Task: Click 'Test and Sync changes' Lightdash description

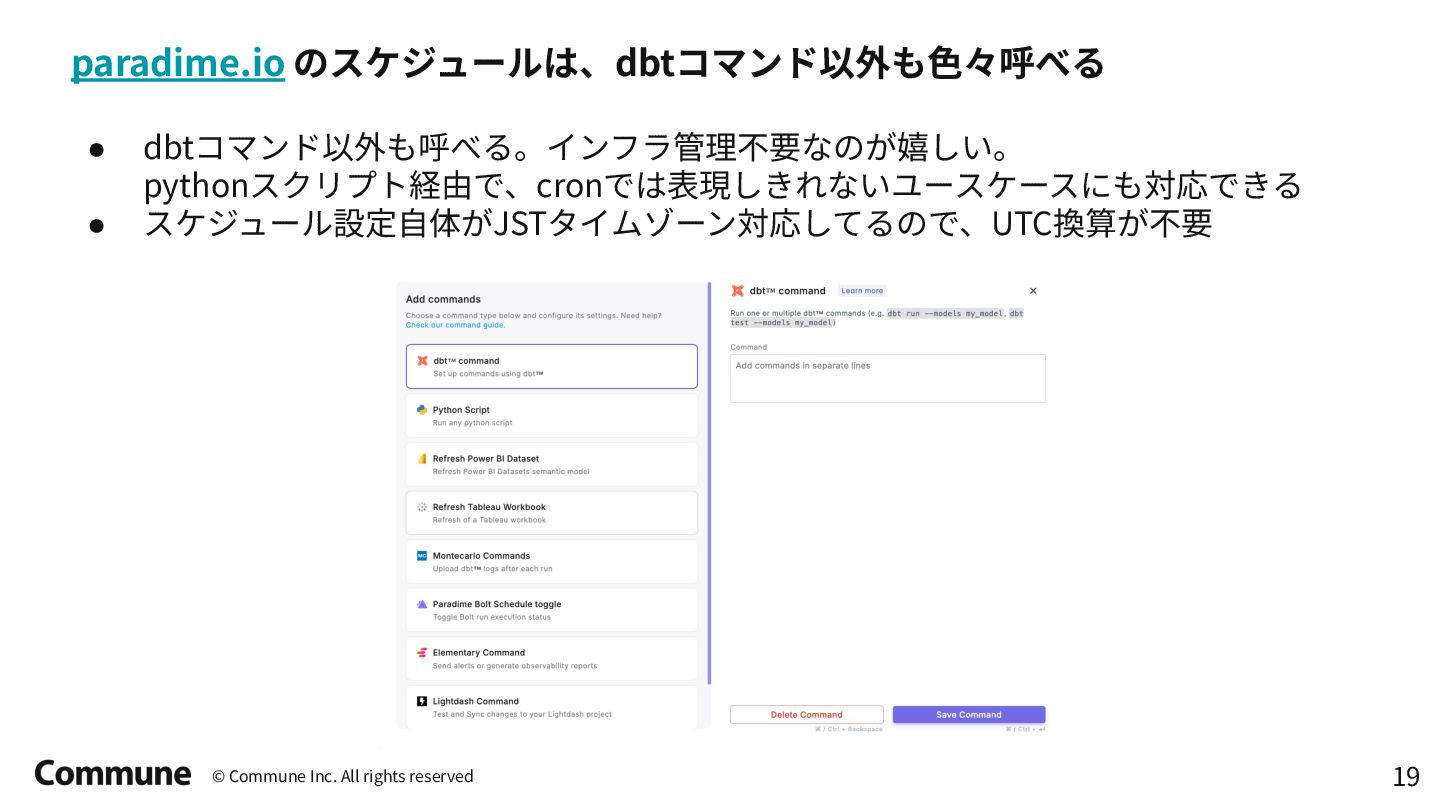Action: (x=522, y=714)
